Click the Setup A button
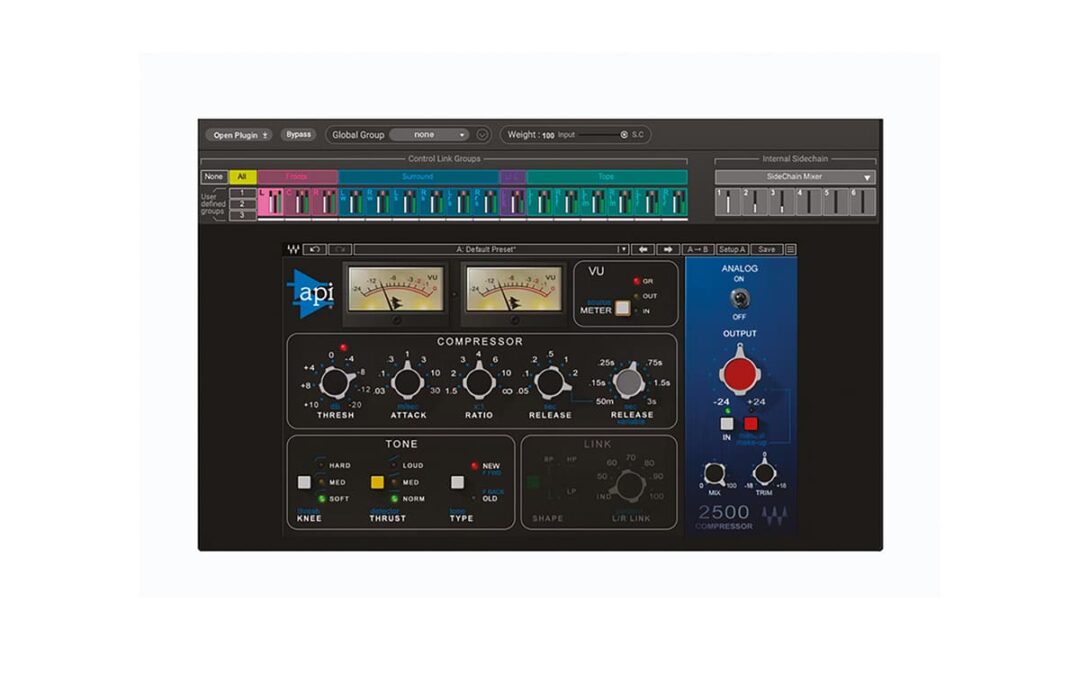Image resolution: width=1080 pixels, height=675 pixels. tap(731, 249)
